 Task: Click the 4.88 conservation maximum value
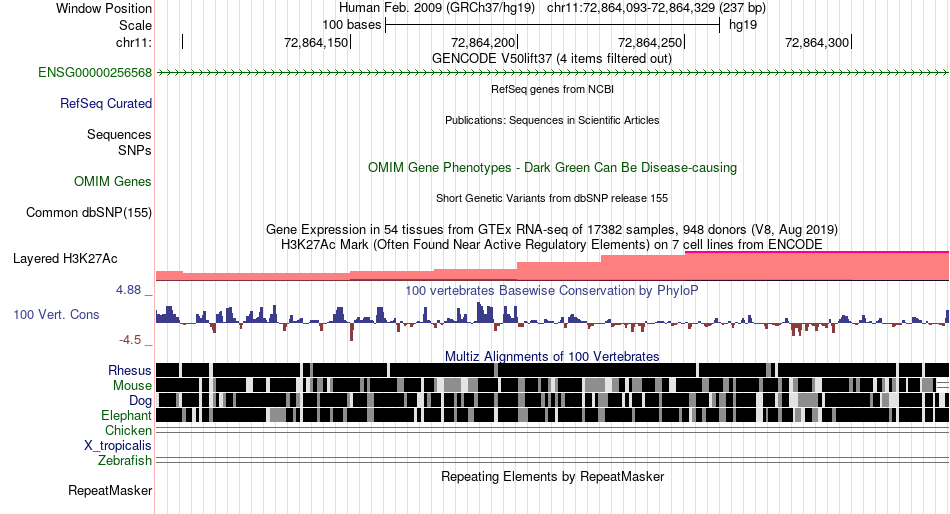(128, 290)
